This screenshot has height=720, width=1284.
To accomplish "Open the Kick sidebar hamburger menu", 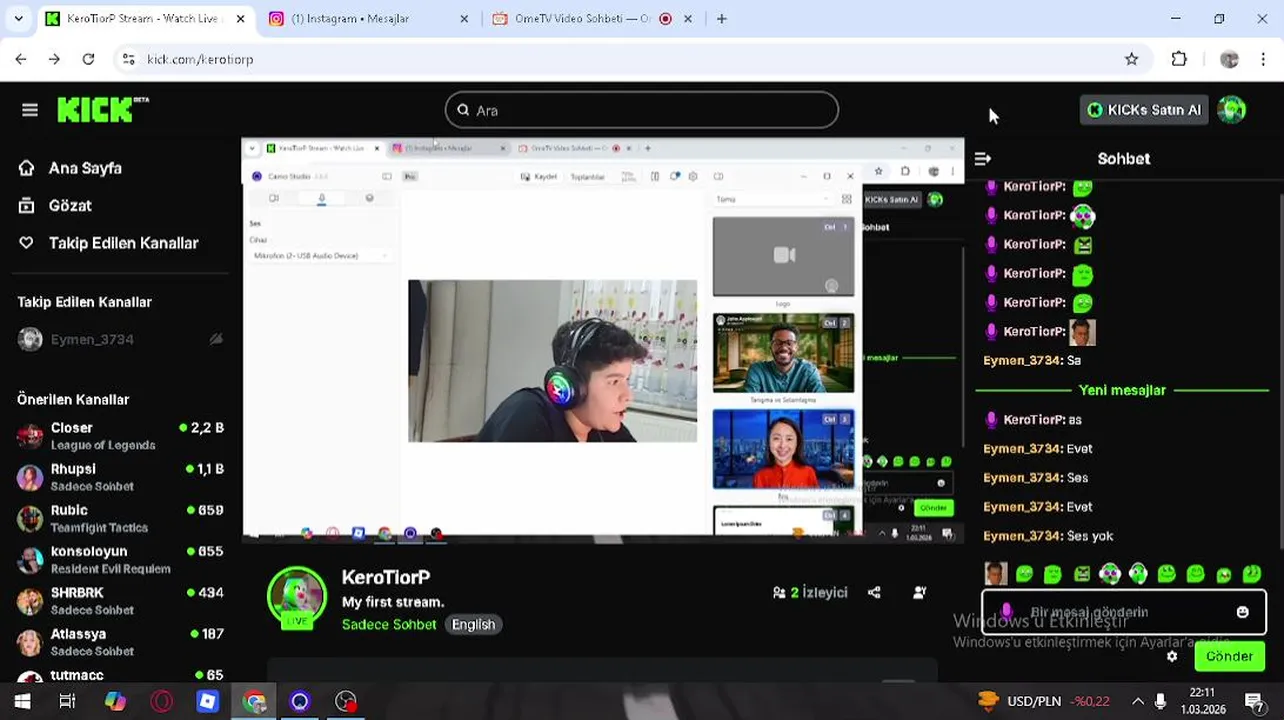I will 29,110.
